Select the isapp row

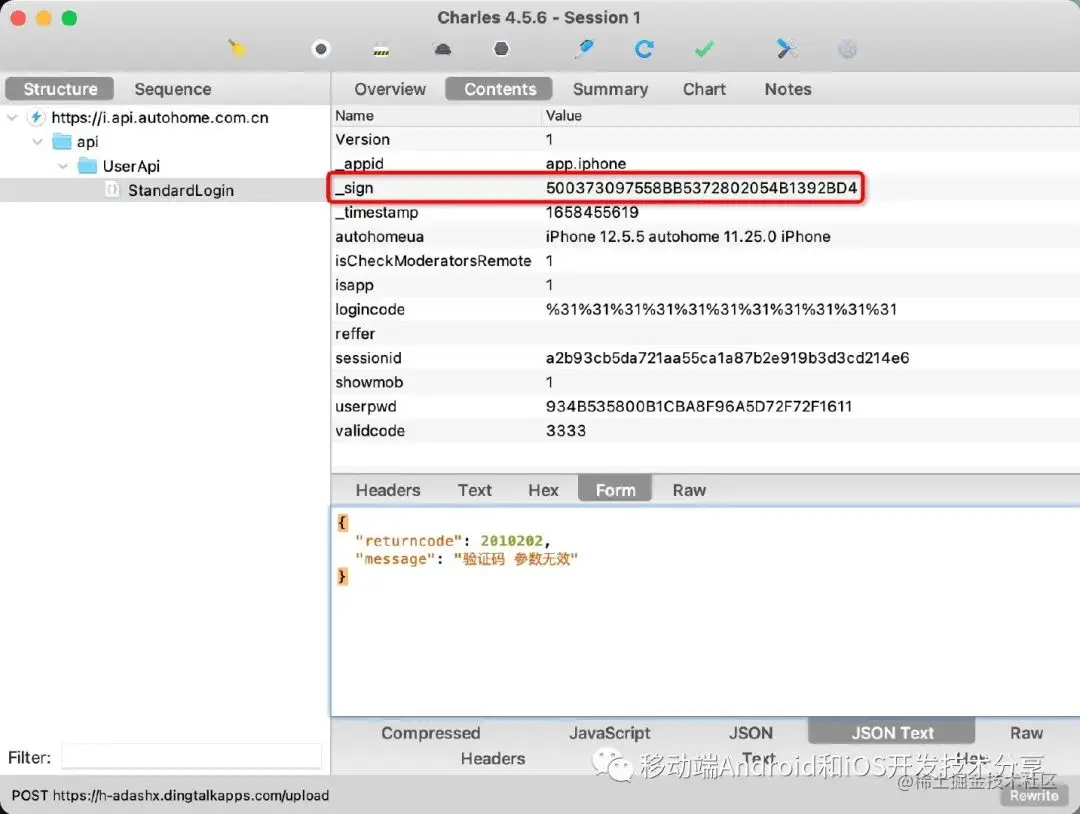click(705, 284)
